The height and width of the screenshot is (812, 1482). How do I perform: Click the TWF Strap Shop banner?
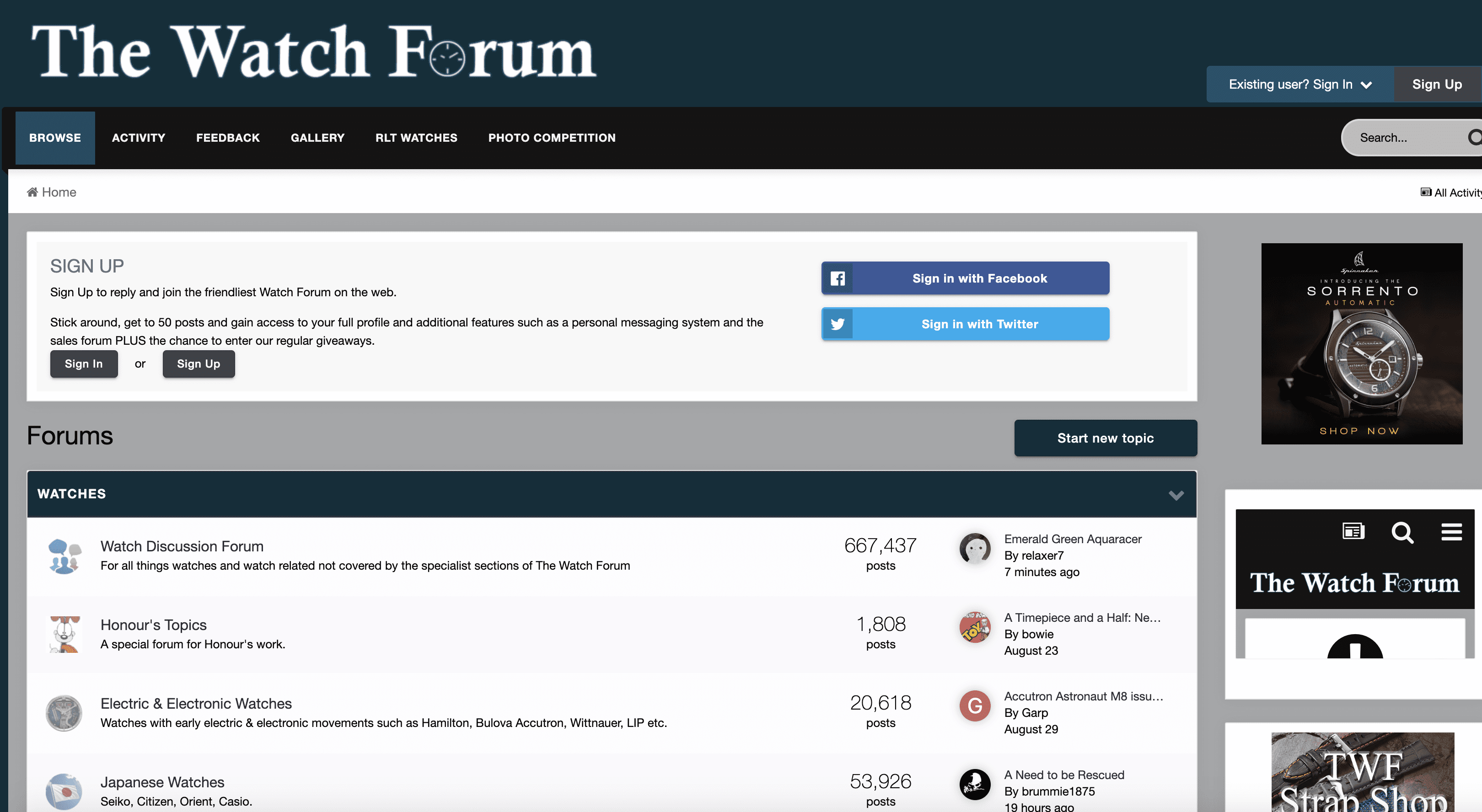point(1363,772)
